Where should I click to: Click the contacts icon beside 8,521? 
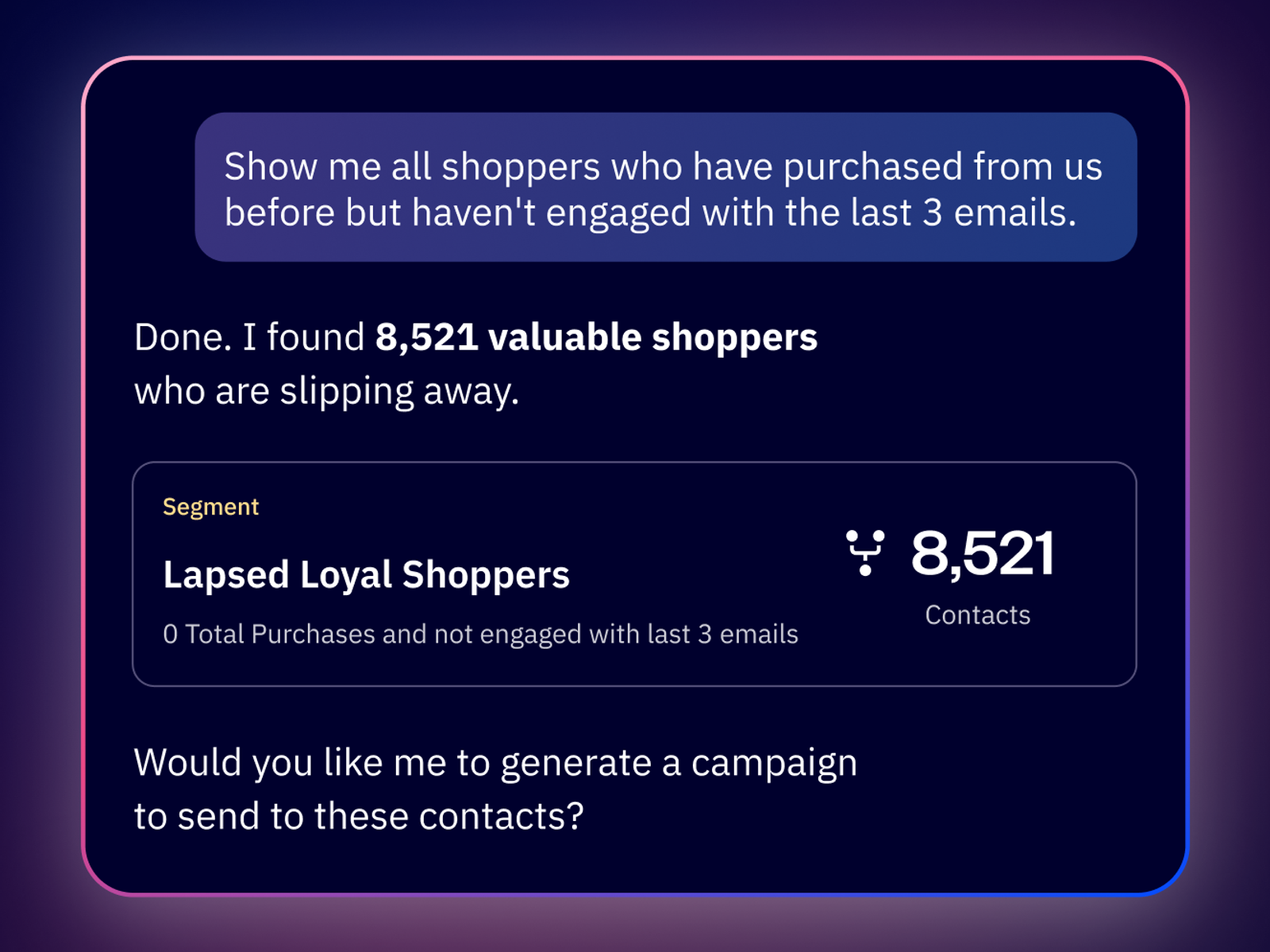pyautogui.click(x=864, y=552)
